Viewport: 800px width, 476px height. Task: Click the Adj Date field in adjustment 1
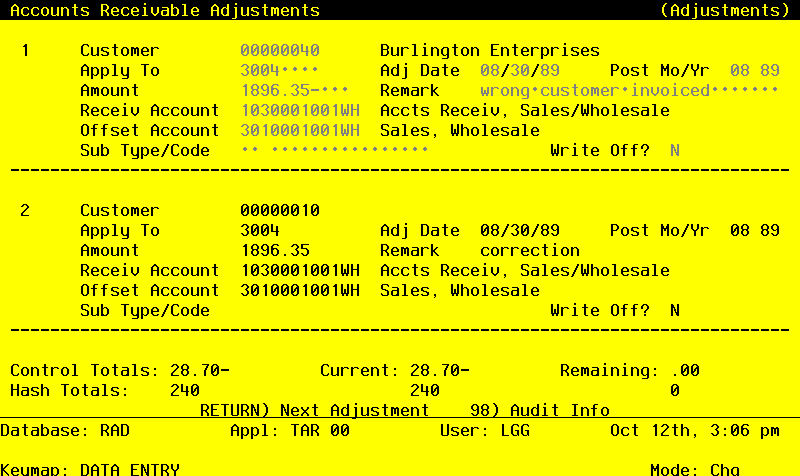click(519, 70)
